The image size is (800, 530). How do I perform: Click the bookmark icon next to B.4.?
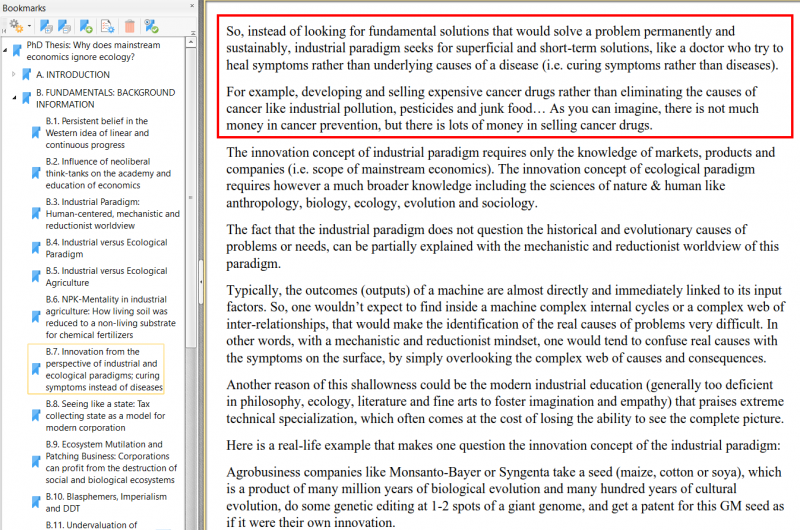click(x=36, y=248)
